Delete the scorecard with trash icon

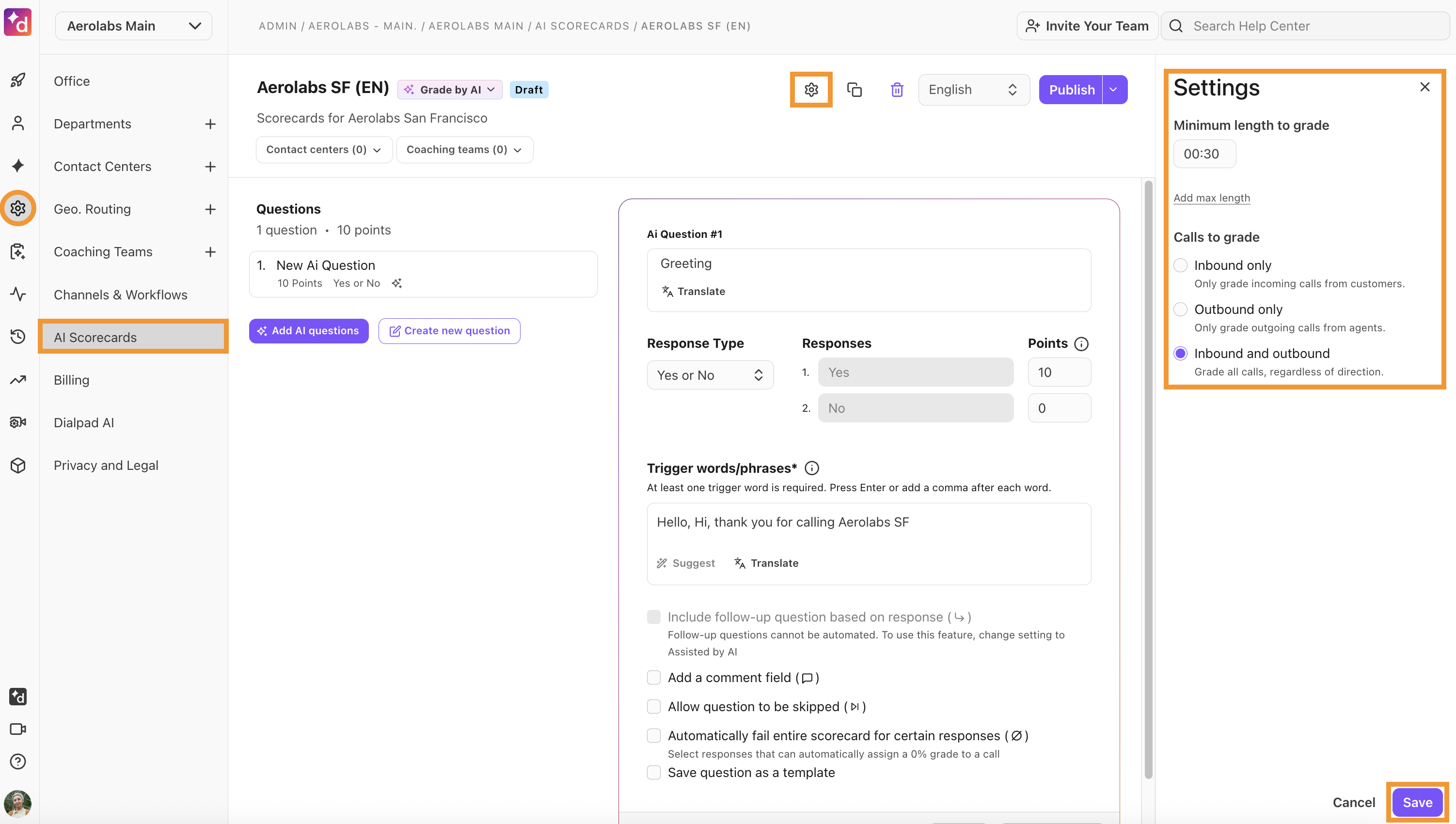(897, 90)
